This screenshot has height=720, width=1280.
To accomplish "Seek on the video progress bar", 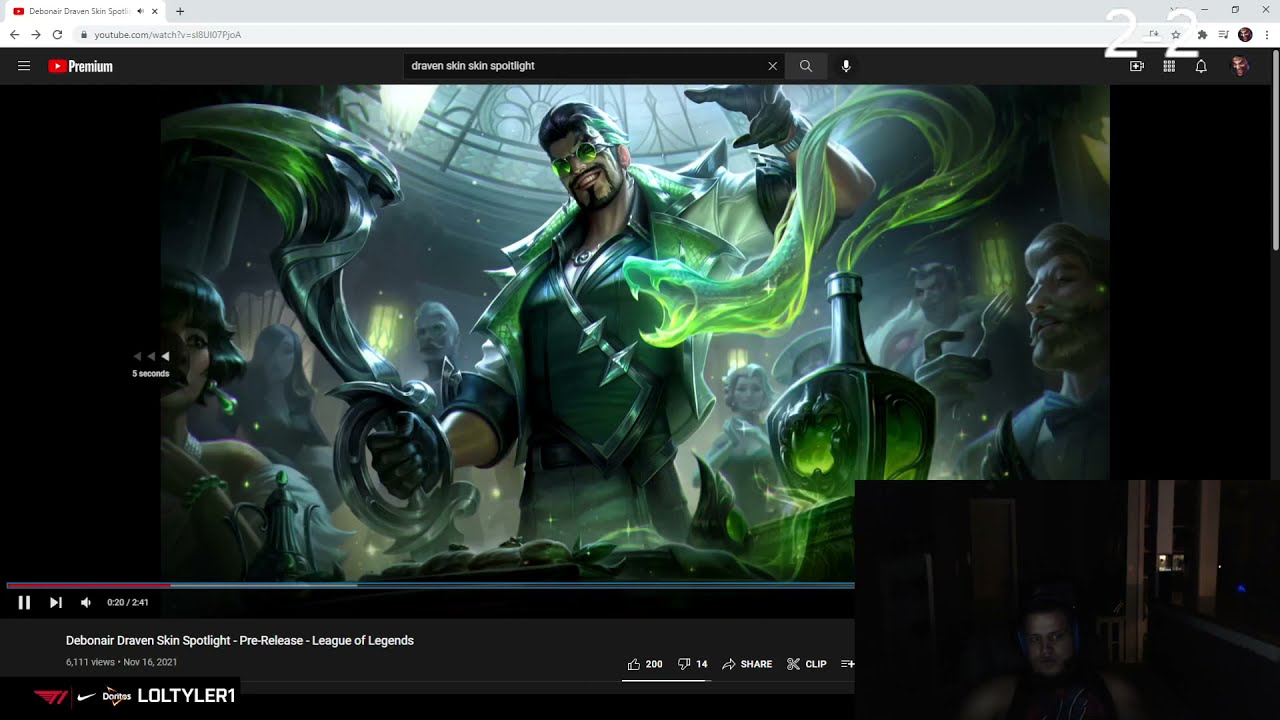I will [x=430, y=585].
